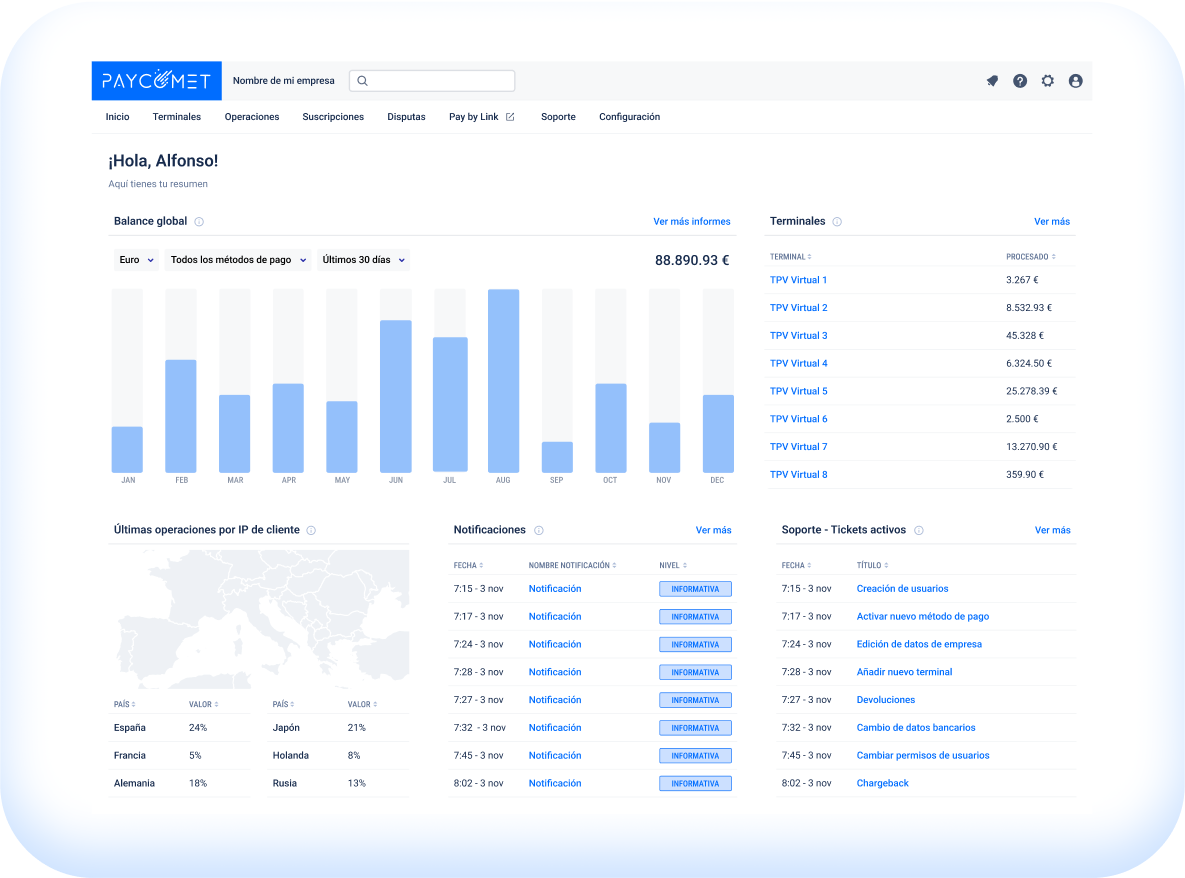1185x878 pixels.
Task: Click the search input field
Action: (x=432, y=81)
